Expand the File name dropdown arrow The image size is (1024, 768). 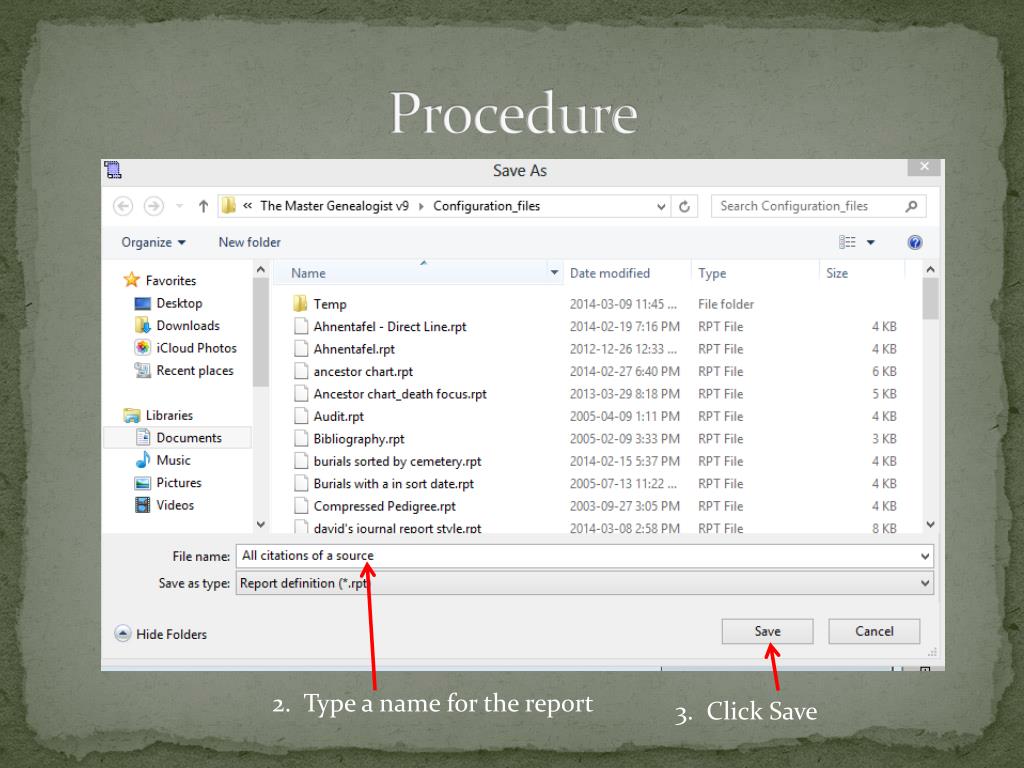click(x=925, y=556)
